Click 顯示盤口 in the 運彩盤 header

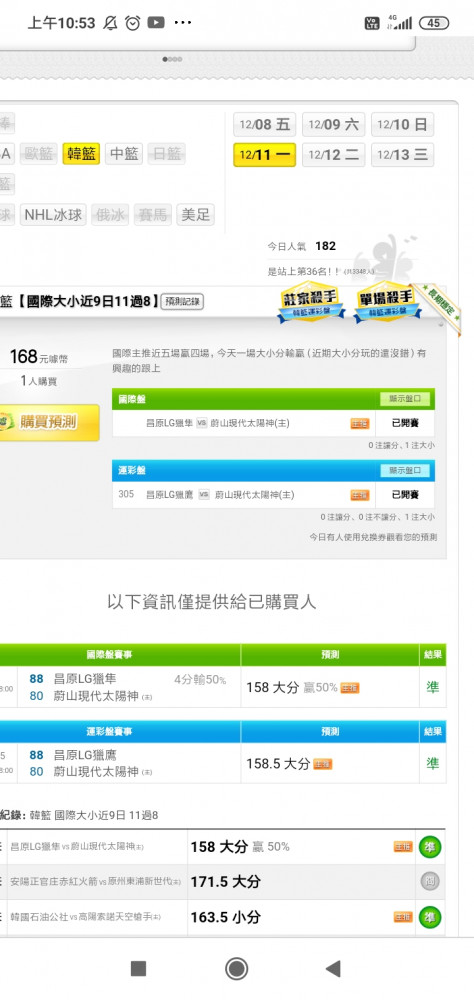click(405, 471)
